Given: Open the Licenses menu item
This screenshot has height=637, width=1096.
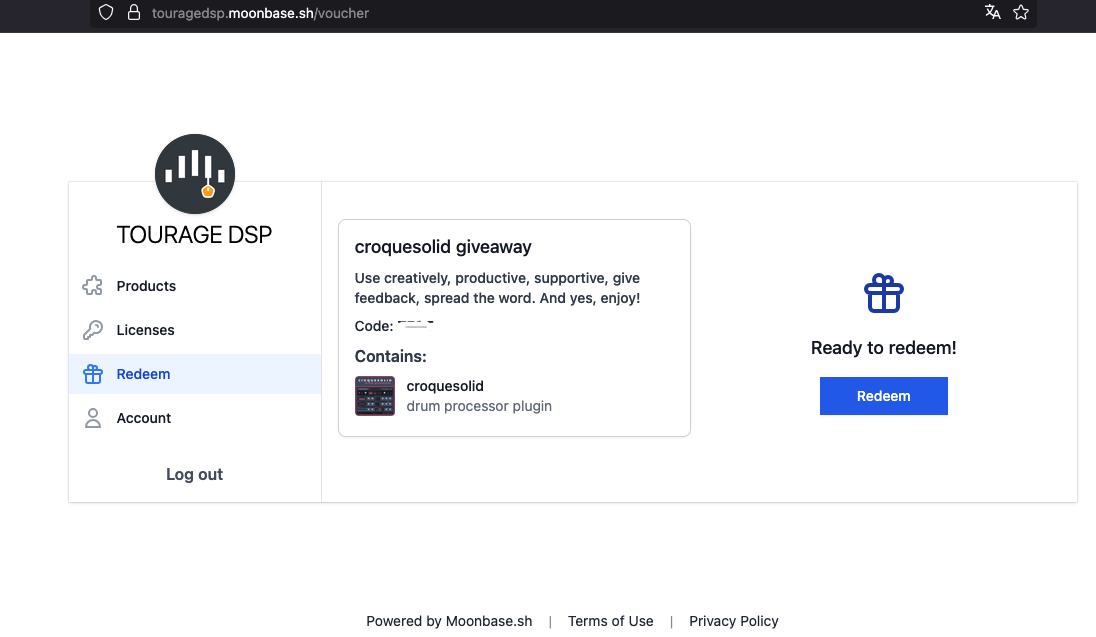Looking at the screenshot, I should 145,330.
